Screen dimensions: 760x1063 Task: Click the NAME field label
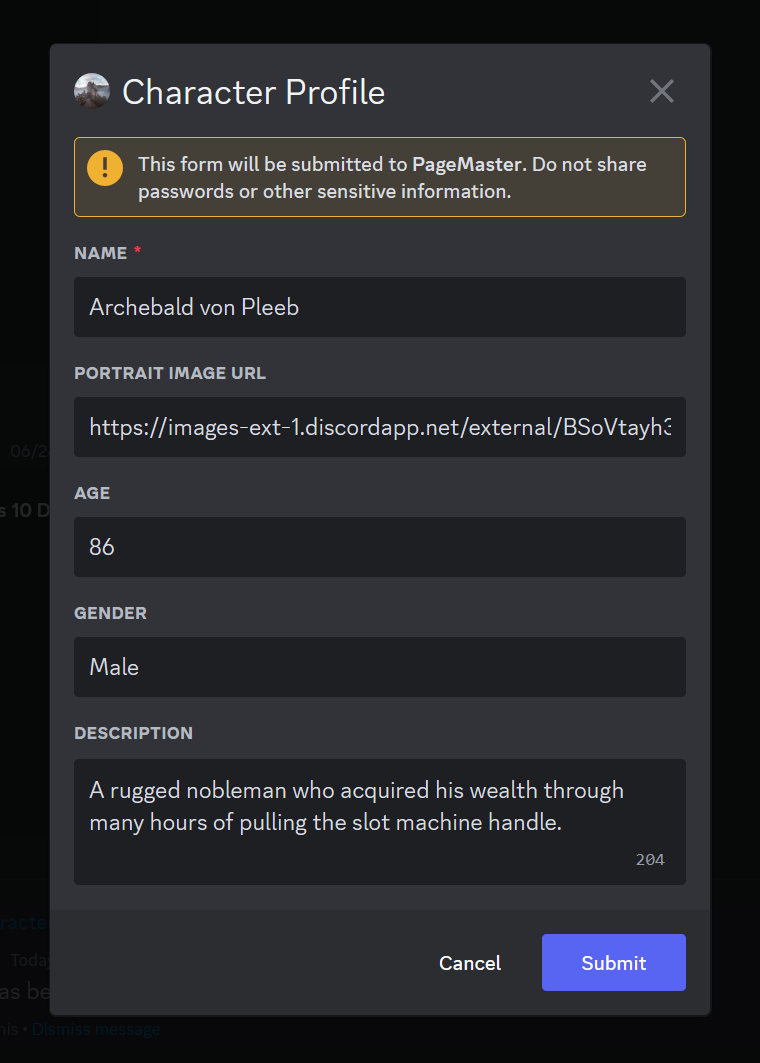[x=101, y=253]
